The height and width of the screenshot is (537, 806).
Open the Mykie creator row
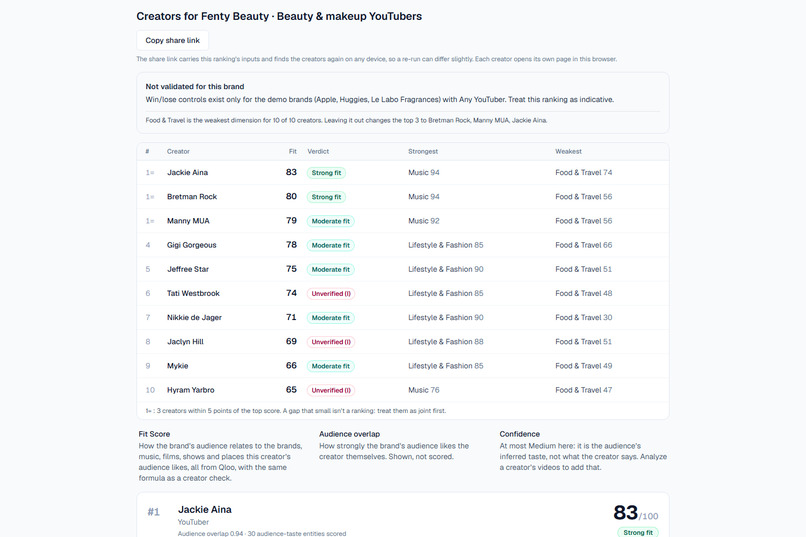coord(402,366)
